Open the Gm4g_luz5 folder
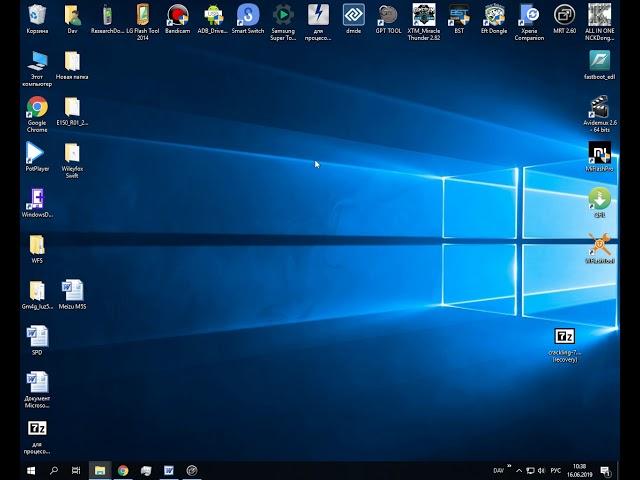This screenshot has width=640, height=480. coord(37,294)
